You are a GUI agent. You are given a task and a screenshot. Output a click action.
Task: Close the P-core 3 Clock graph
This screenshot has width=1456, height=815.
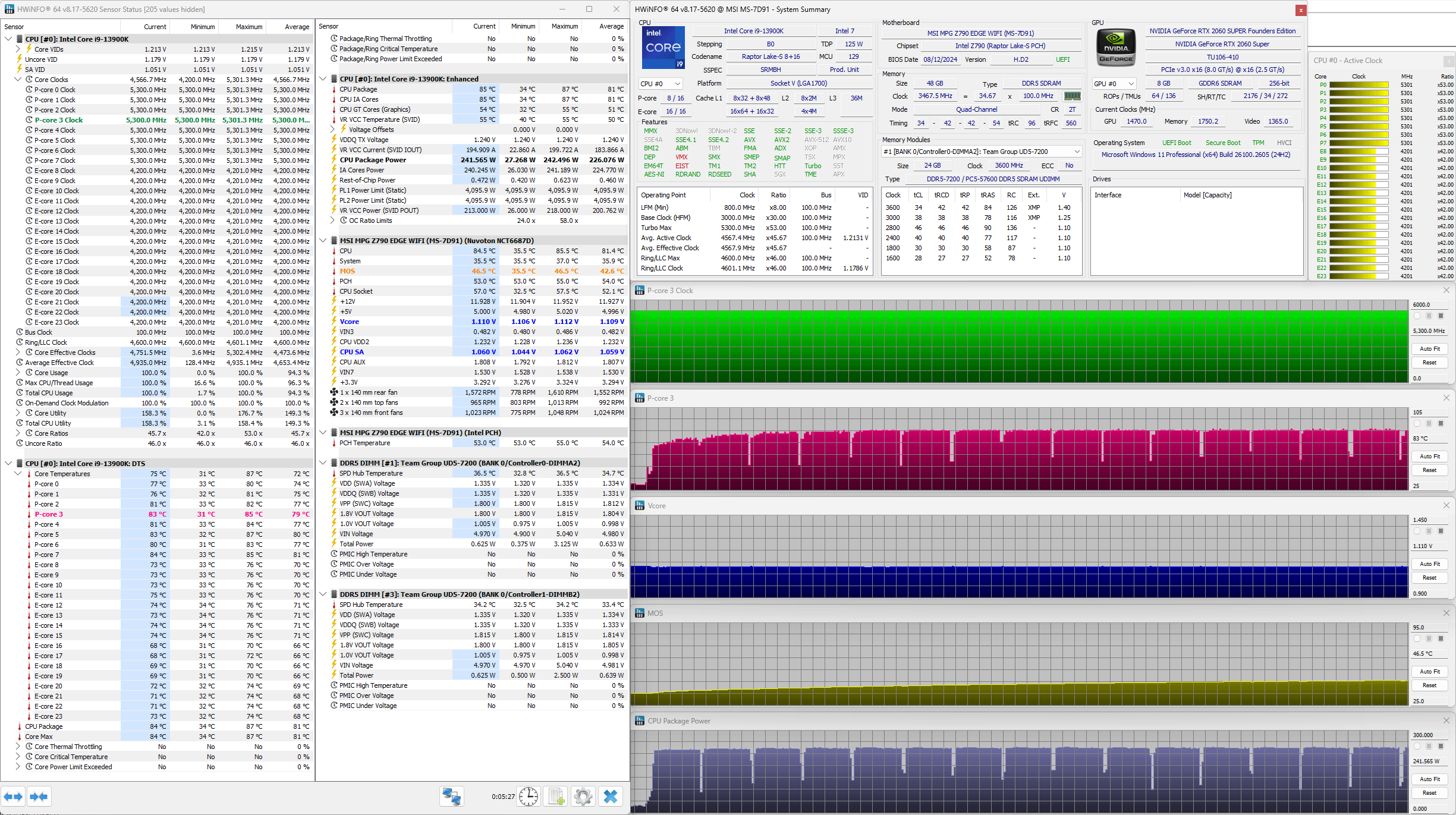1446,290
